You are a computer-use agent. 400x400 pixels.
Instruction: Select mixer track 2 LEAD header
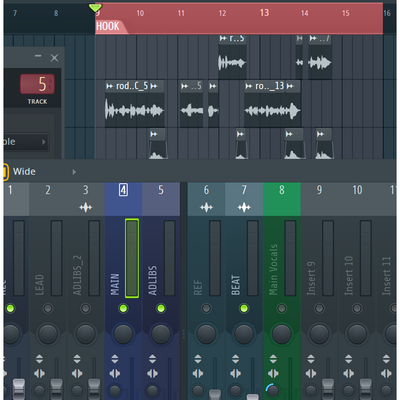pos(48,199)
